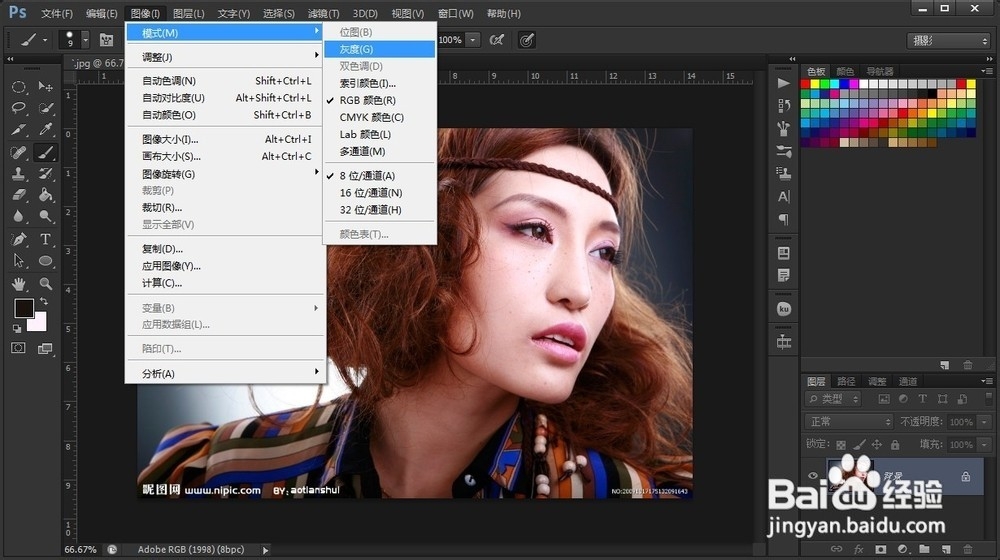1000x560 pixels.
Task: Select the Eyedropper tool
Action: (45, 129)
